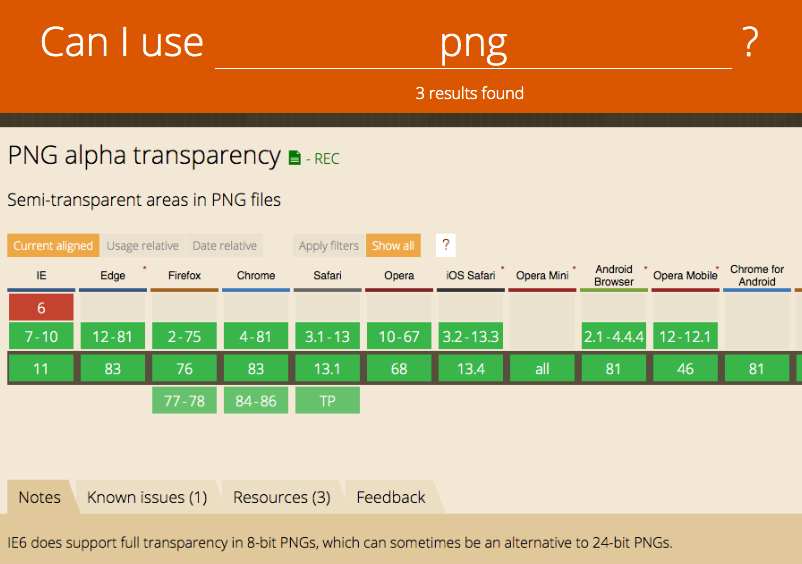This screenshot has height=564, width=802.
Task: Select Opera Mobile 12-12.1 cell
Action: [685, 336]
